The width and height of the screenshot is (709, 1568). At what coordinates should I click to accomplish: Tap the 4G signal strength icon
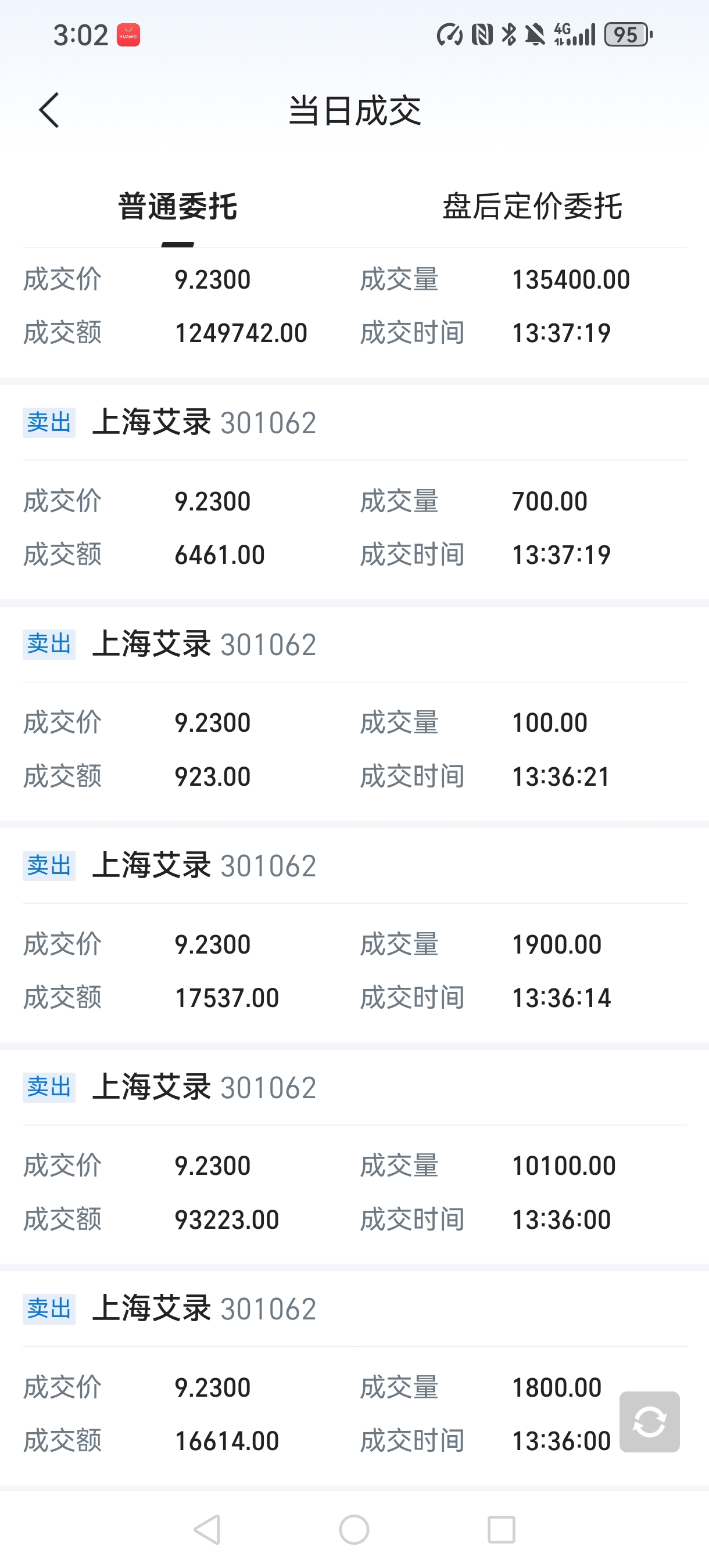tap(574, 35)
